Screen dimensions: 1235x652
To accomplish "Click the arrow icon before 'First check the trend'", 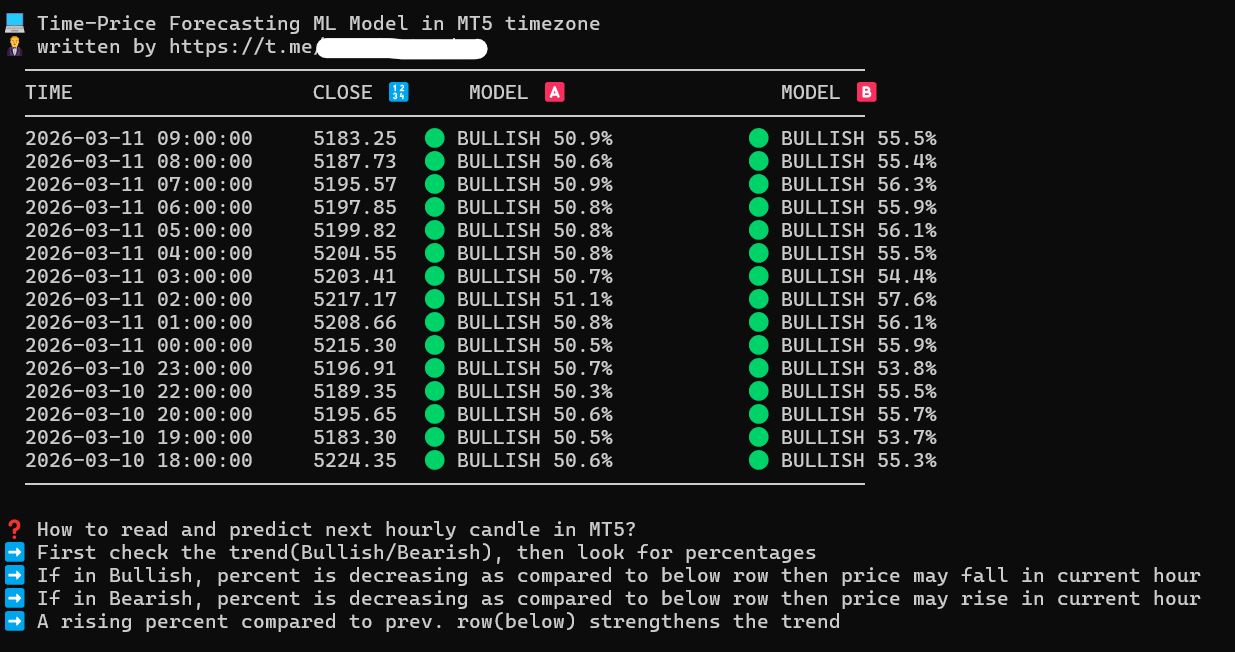I will coord(15,553).
